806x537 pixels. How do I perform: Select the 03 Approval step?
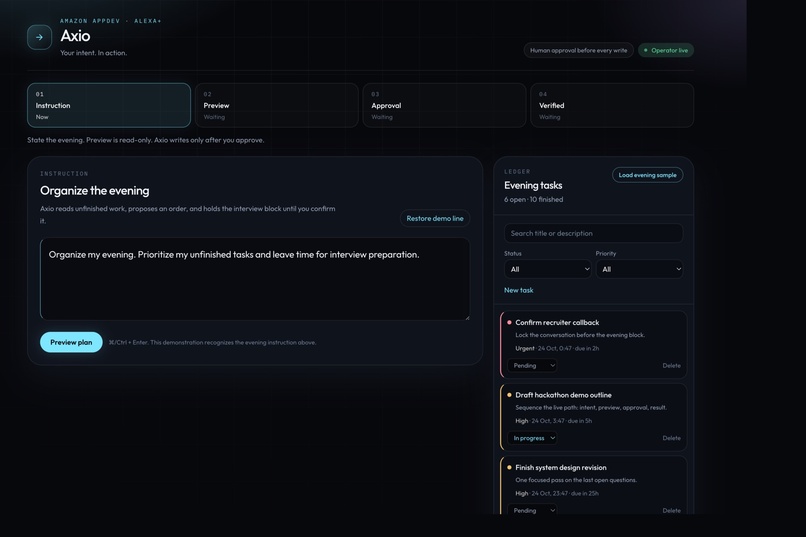(x=445, y=105)
